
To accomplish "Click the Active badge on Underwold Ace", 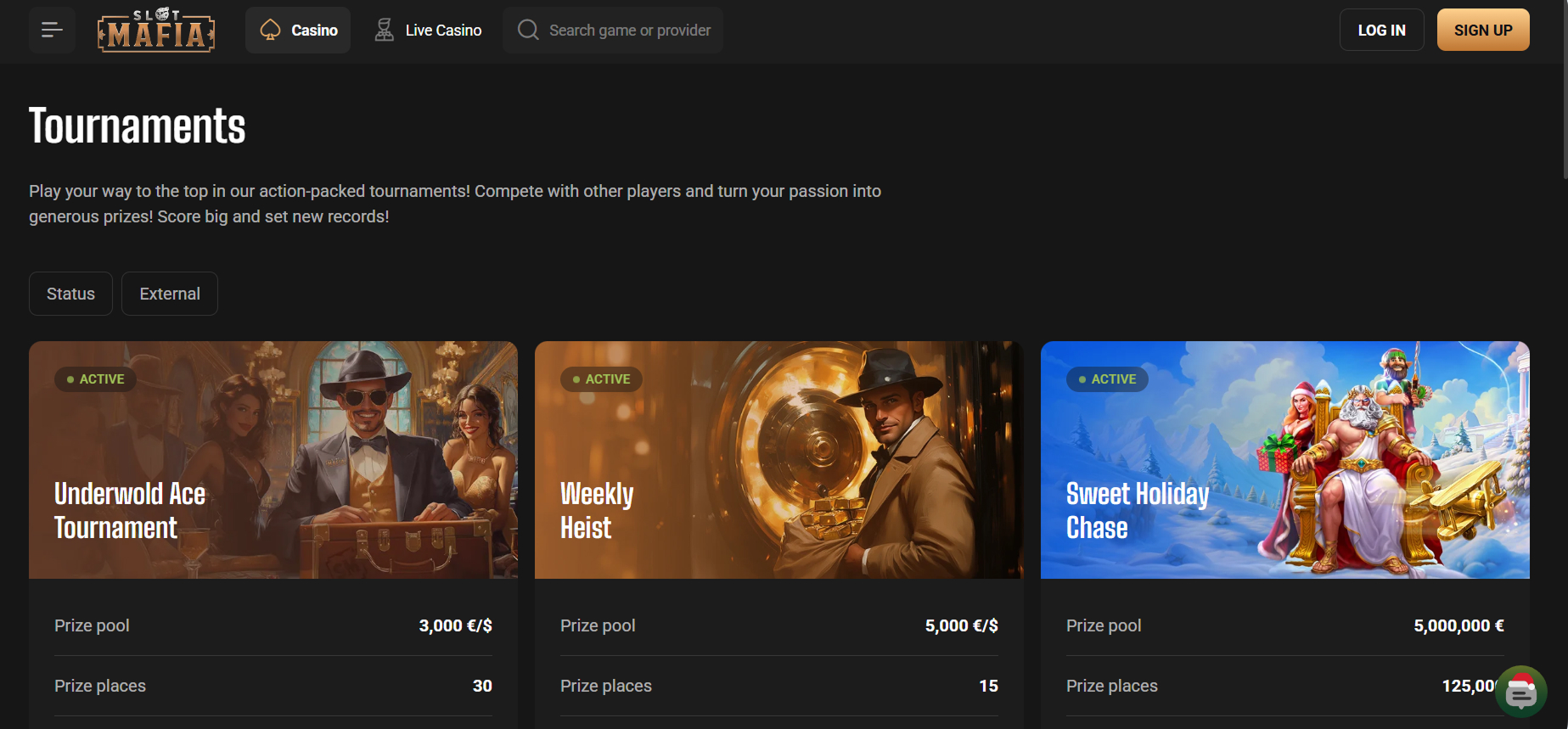I will coord(96,379).
